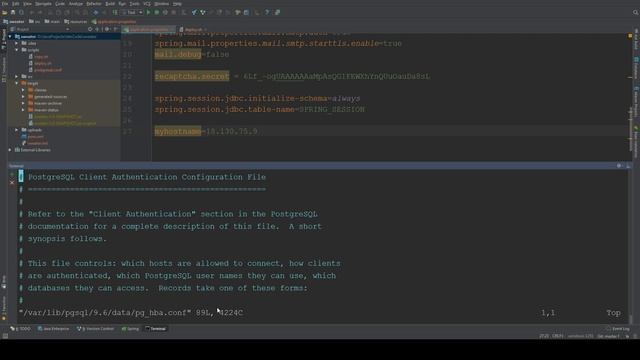Click the VCS Update Project icon
640x360 pixels.
point(194,13)
